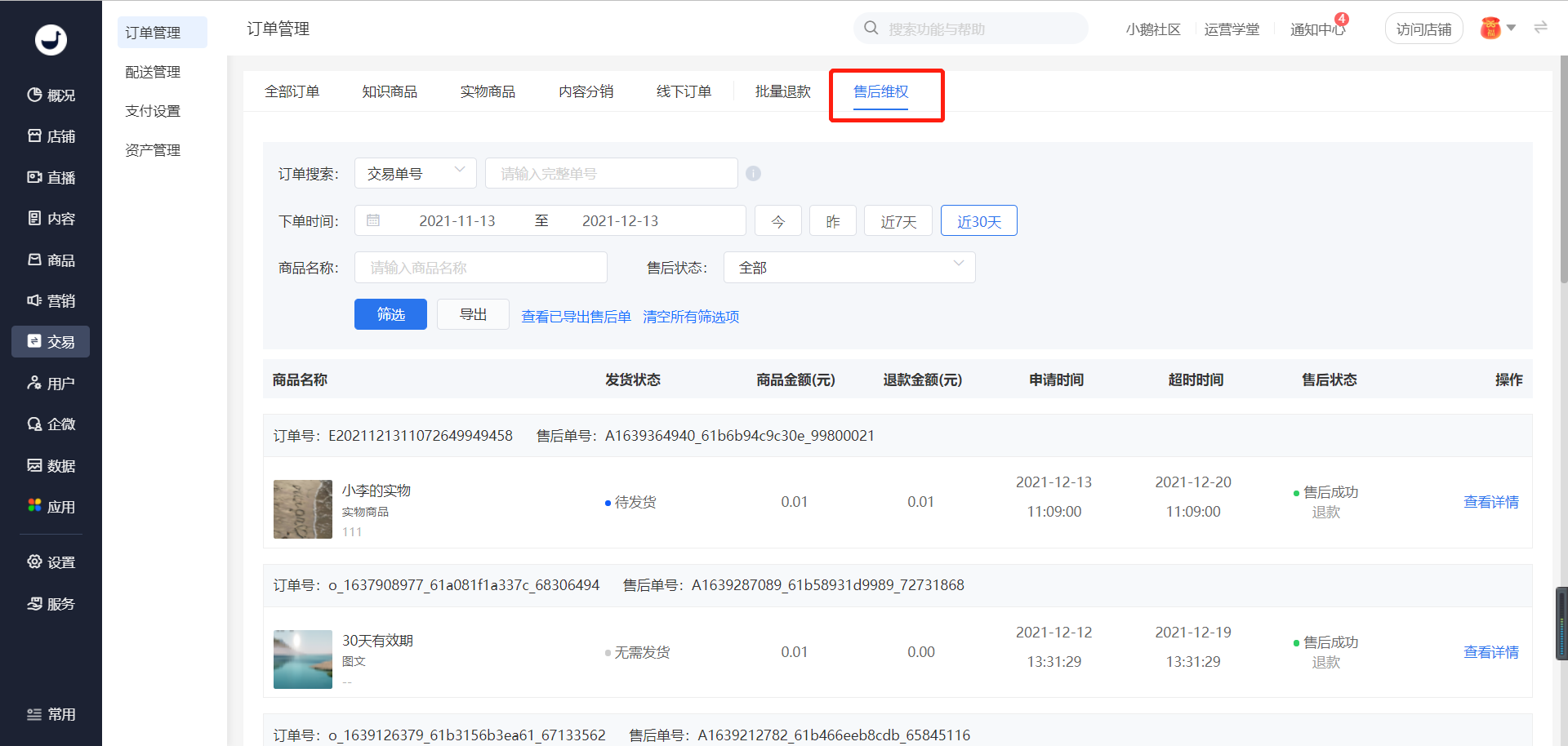Viewport: 1568px width, 746px height.
Task: Click the info icon beside order number field
Action: click(x=753, y=174)
